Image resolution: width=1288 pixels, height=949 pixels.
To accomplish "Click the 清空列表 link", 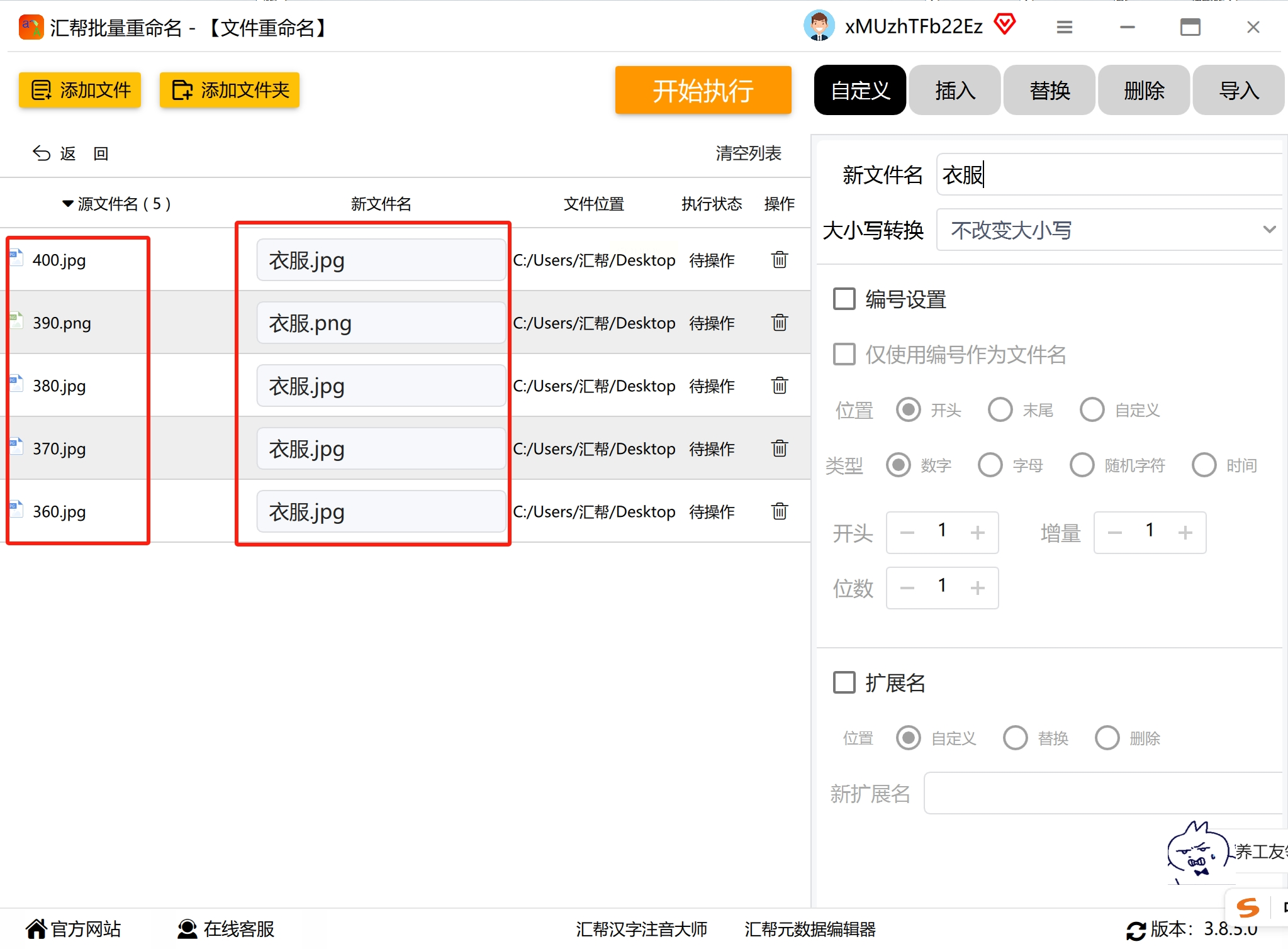I will pyautogui.click(x=748, y=153).
